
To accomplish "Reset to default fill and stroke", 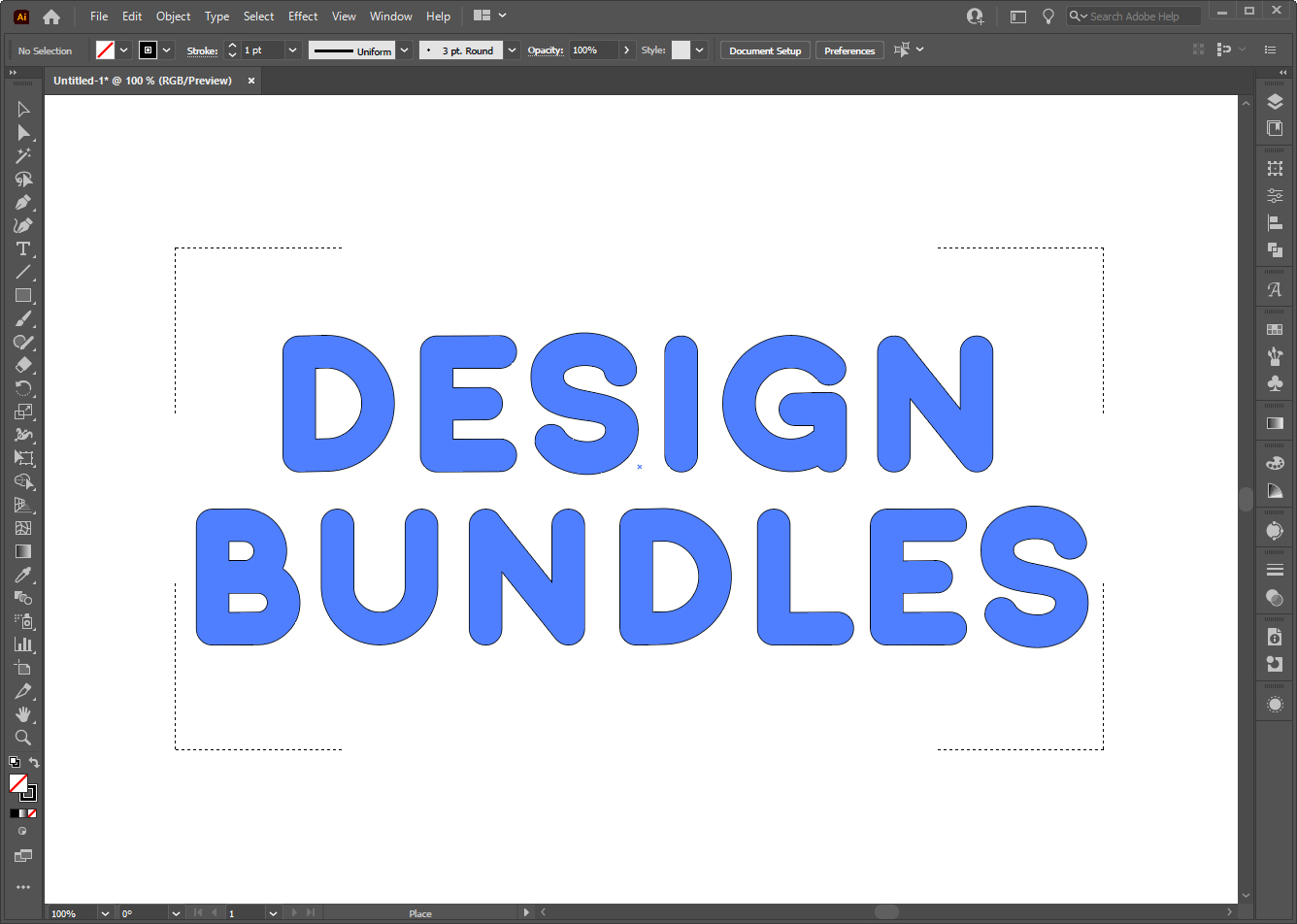I will coord(15,763).
